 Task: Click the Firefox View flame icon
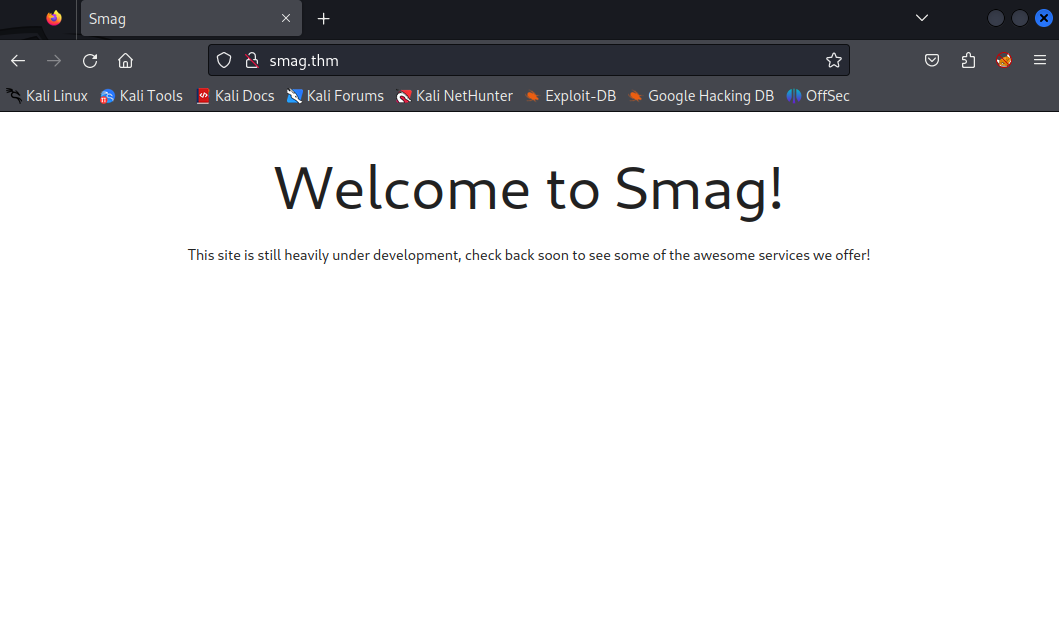coord(54,18)
